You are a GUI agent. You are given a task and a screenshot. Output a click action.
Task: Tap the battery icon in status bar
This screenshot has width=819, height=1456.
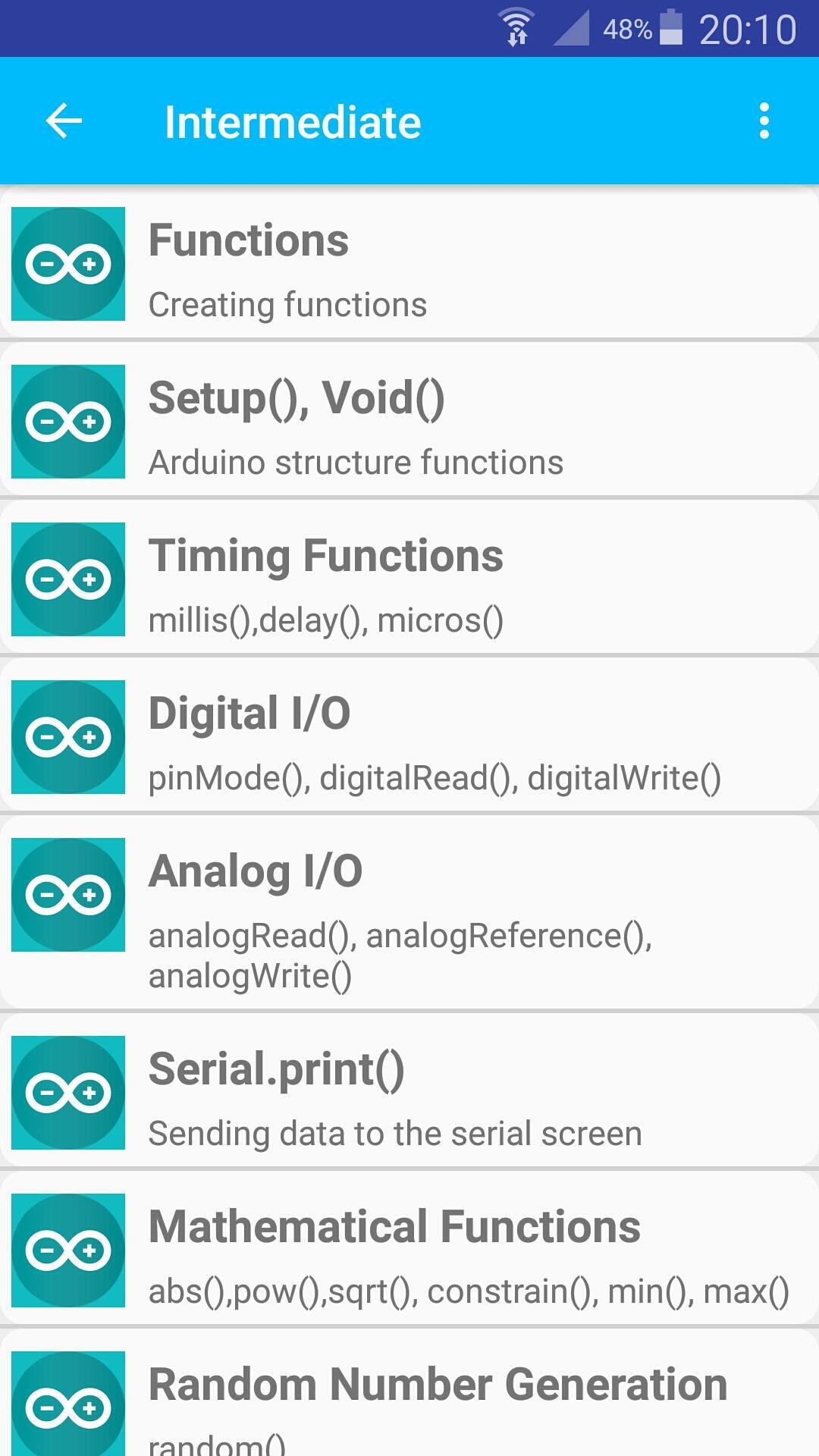coord(671,29)
